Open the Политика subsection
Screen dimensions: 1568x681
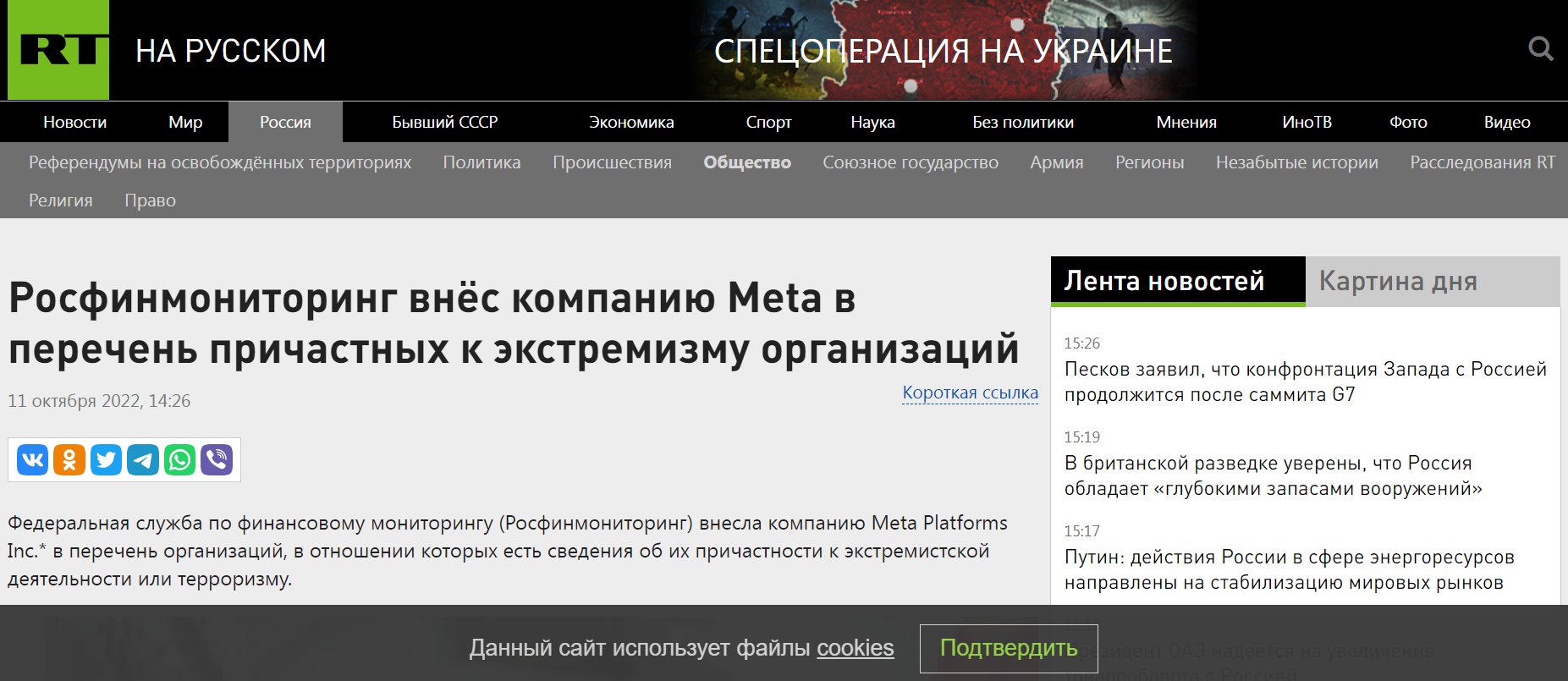[481, 162]
